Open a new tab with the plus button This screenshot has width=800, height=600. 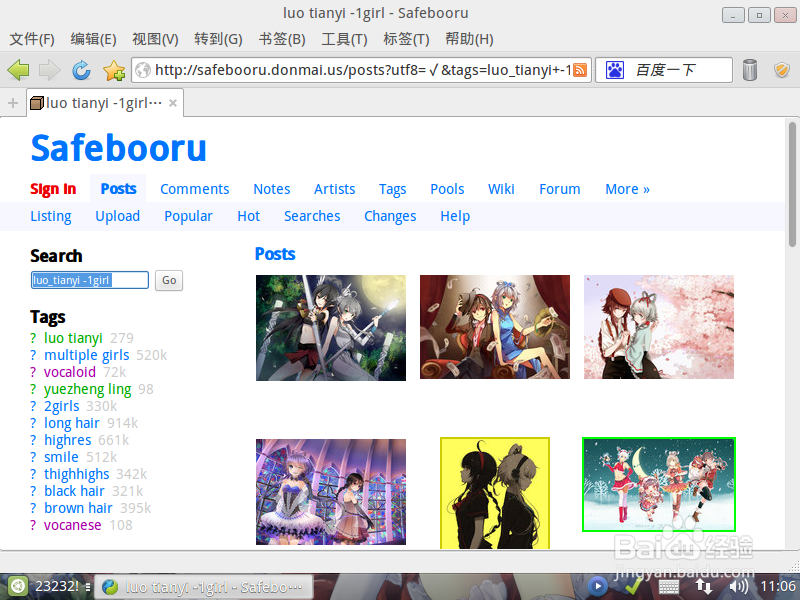click(13, 103)
